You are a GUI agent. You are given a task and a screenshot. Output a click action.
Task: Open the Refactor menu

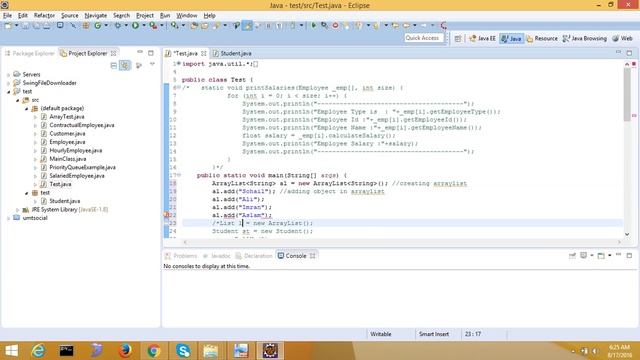tap(44, 16)
